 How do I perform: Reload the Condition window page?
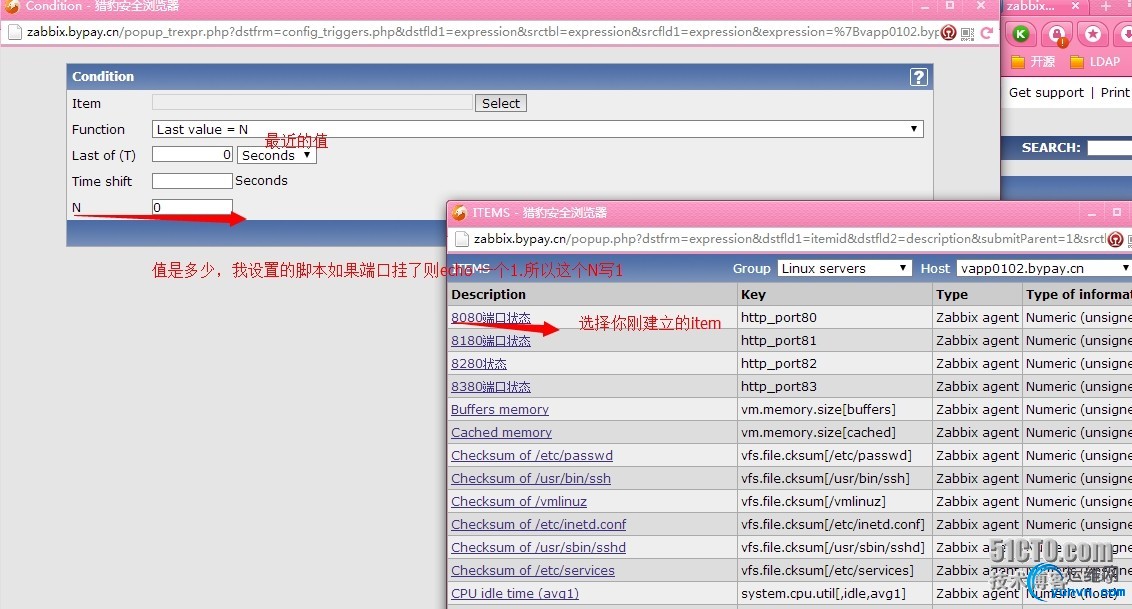[x=987, y=32]
